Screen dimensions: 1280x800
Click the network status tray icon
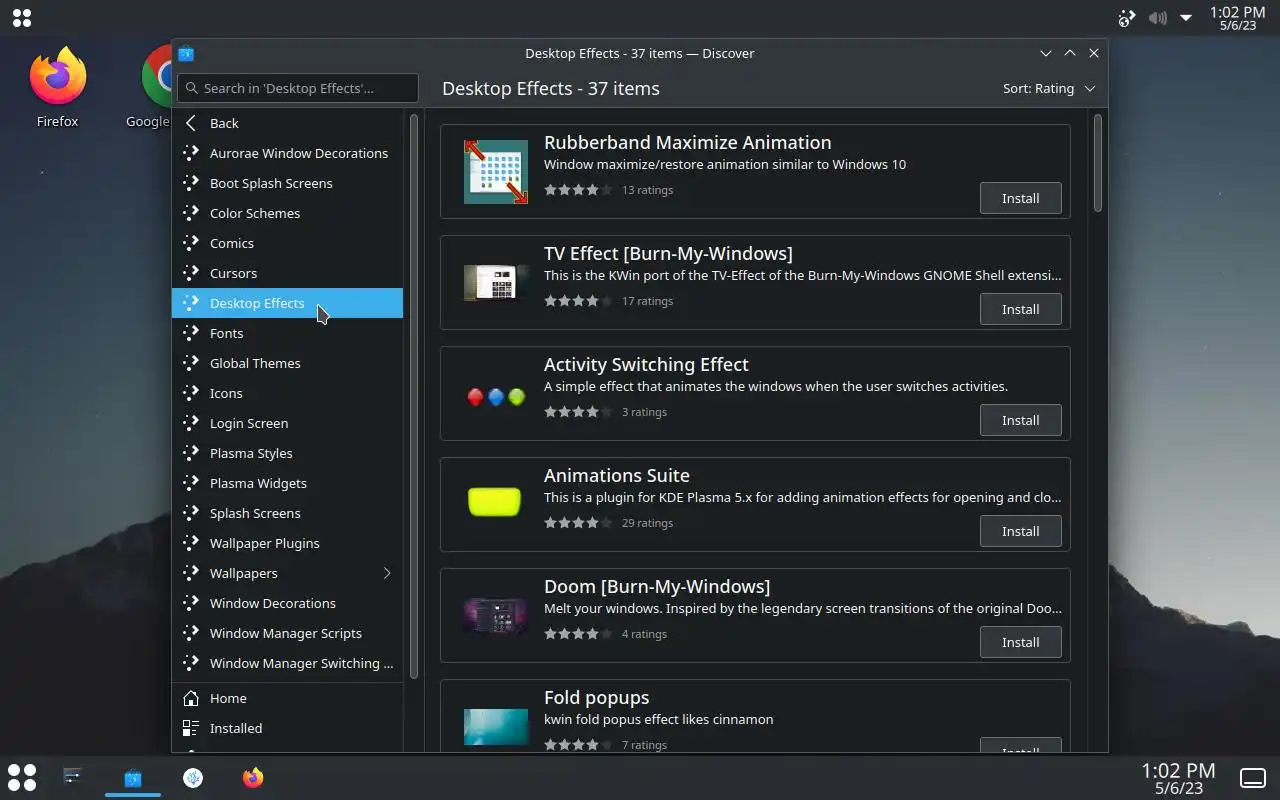1127,18
